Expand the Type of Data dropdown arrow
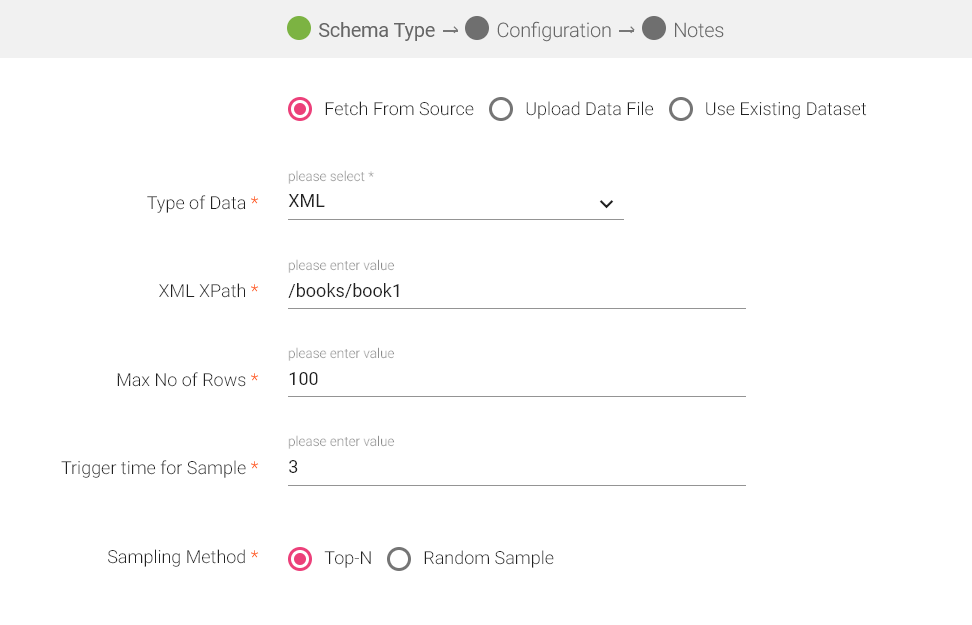Screen dimensions: 972x625 coord(606,204)
